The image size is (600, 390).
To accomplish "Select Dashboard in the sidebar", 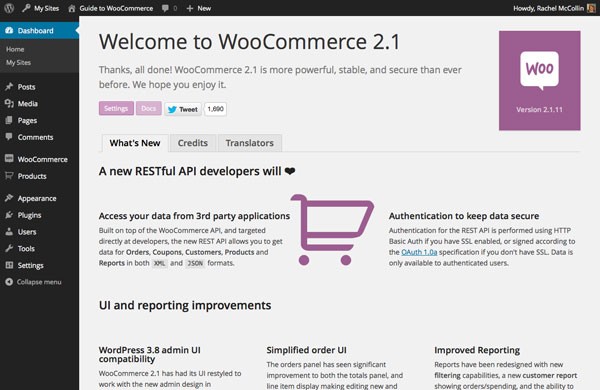I will (39, 31).
